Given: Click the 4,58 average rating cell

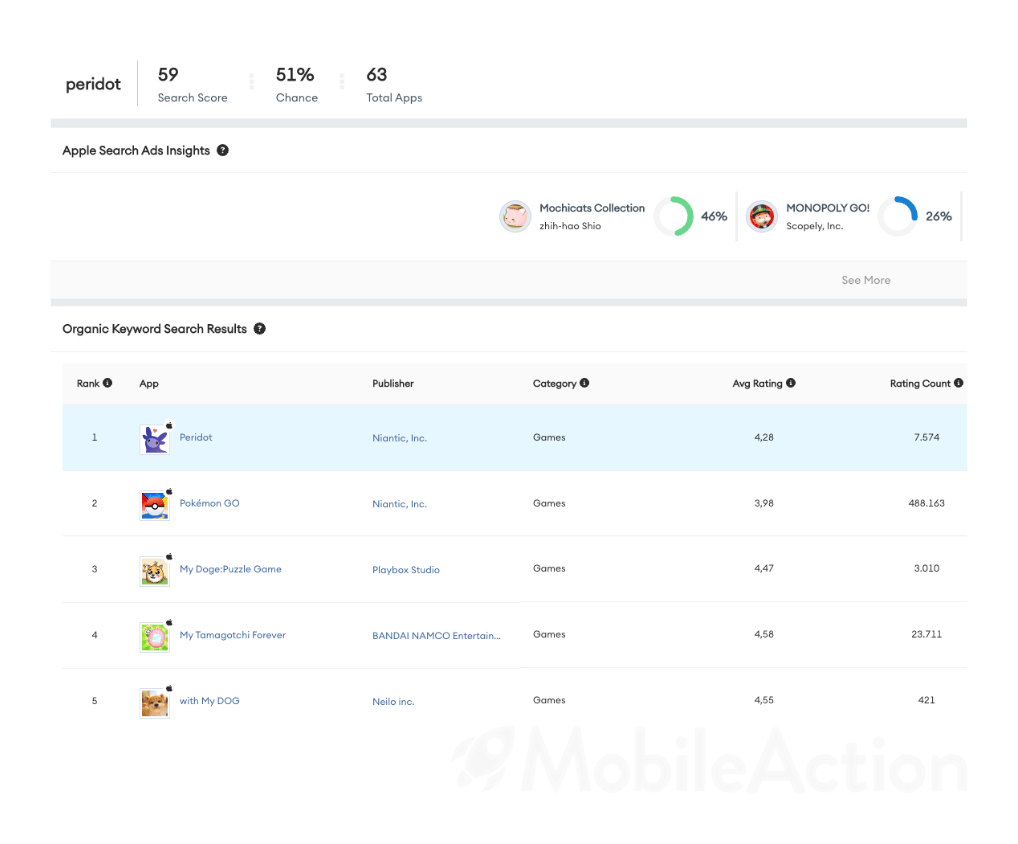Looking at the screenshot, I should [764, 634].
